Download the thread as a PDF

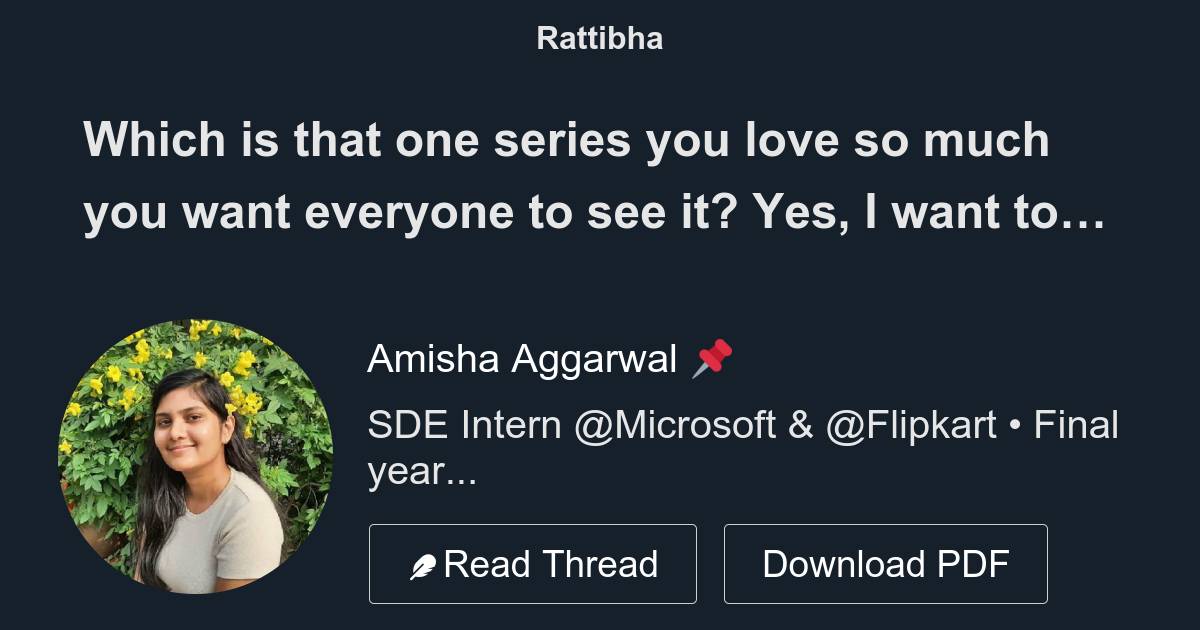click(x=886, y=562)
